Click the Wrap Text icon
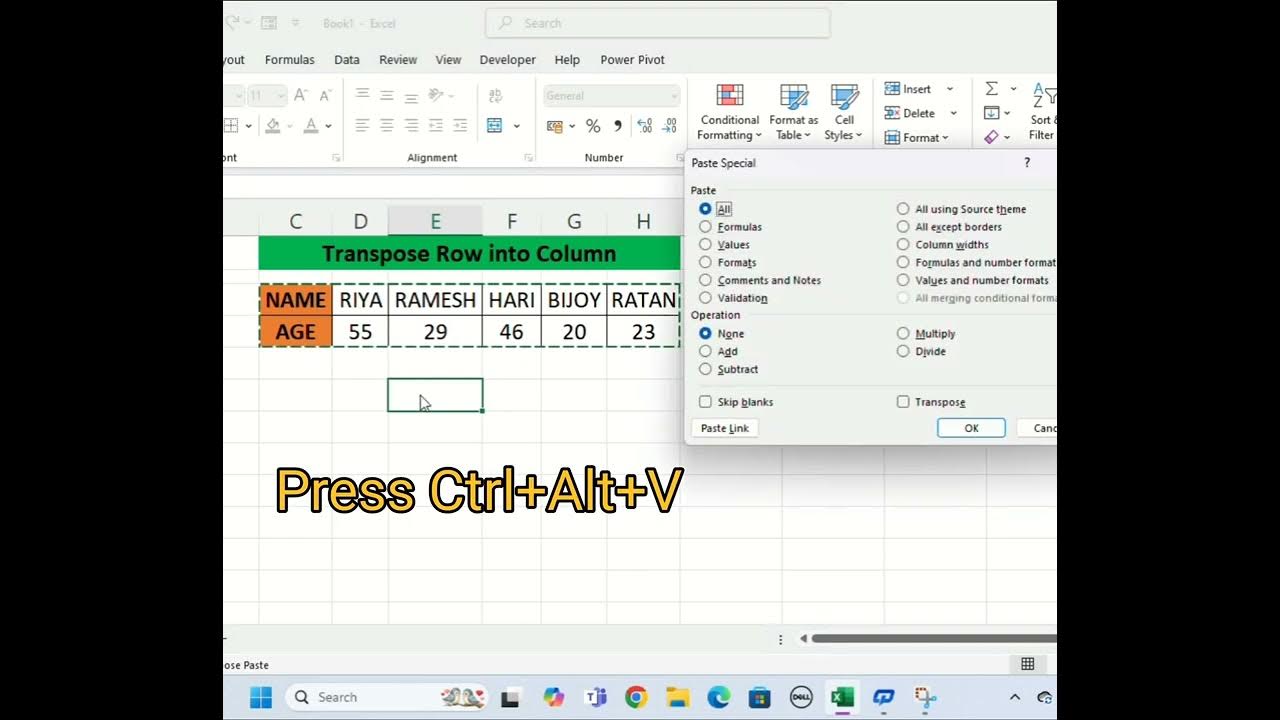Screen dimensions: 1280x720 (x=495, y=95)
